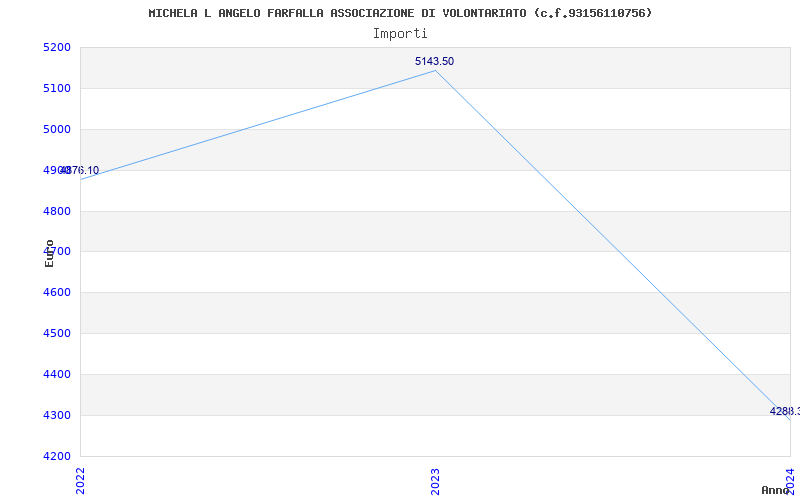Click the 4800 y-axis value
This screenshot has width=800, height=500.
(57, 211)
